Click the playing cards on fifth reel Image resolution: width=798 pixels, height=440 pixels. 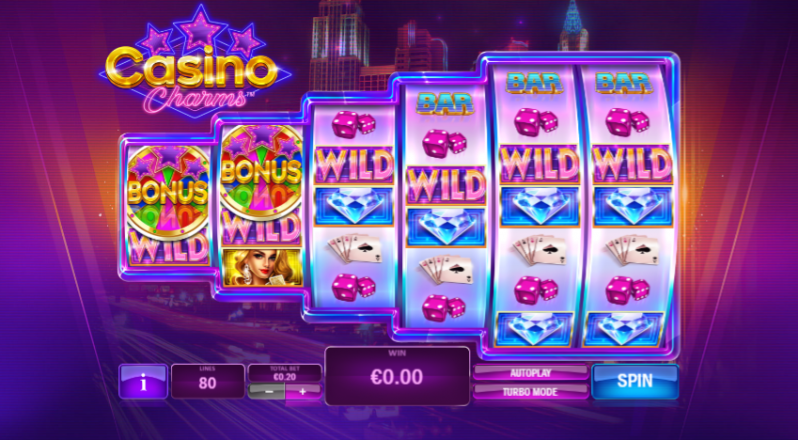tap(539, 250)
